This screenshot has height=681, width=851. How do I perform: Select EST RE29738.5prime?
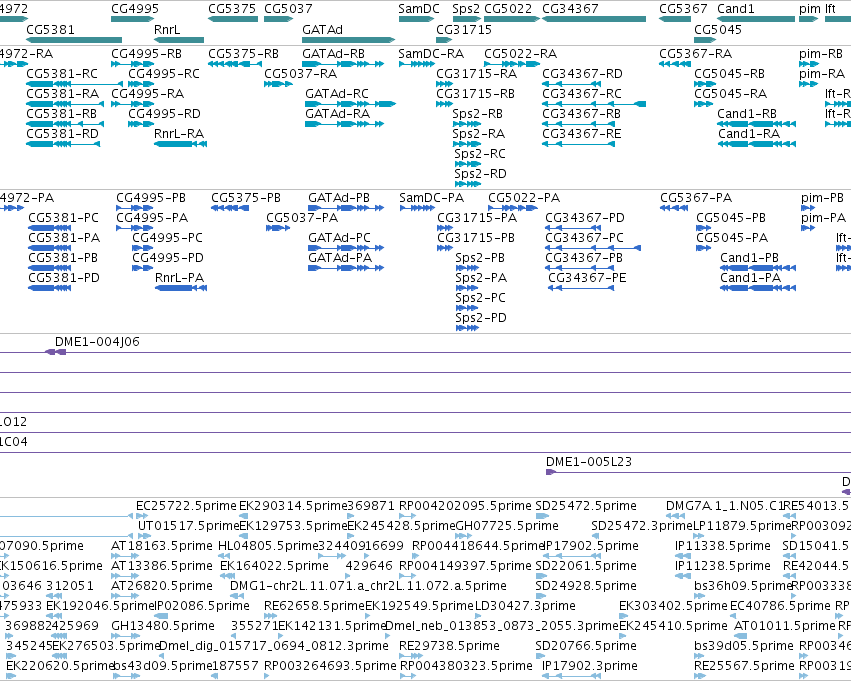click(449, 646)
